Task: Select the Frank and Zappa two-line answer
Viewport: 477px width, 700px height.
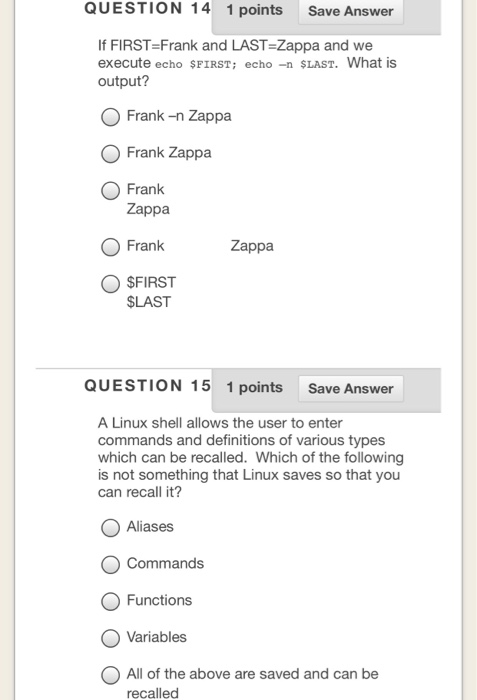Action: (110, 190)
